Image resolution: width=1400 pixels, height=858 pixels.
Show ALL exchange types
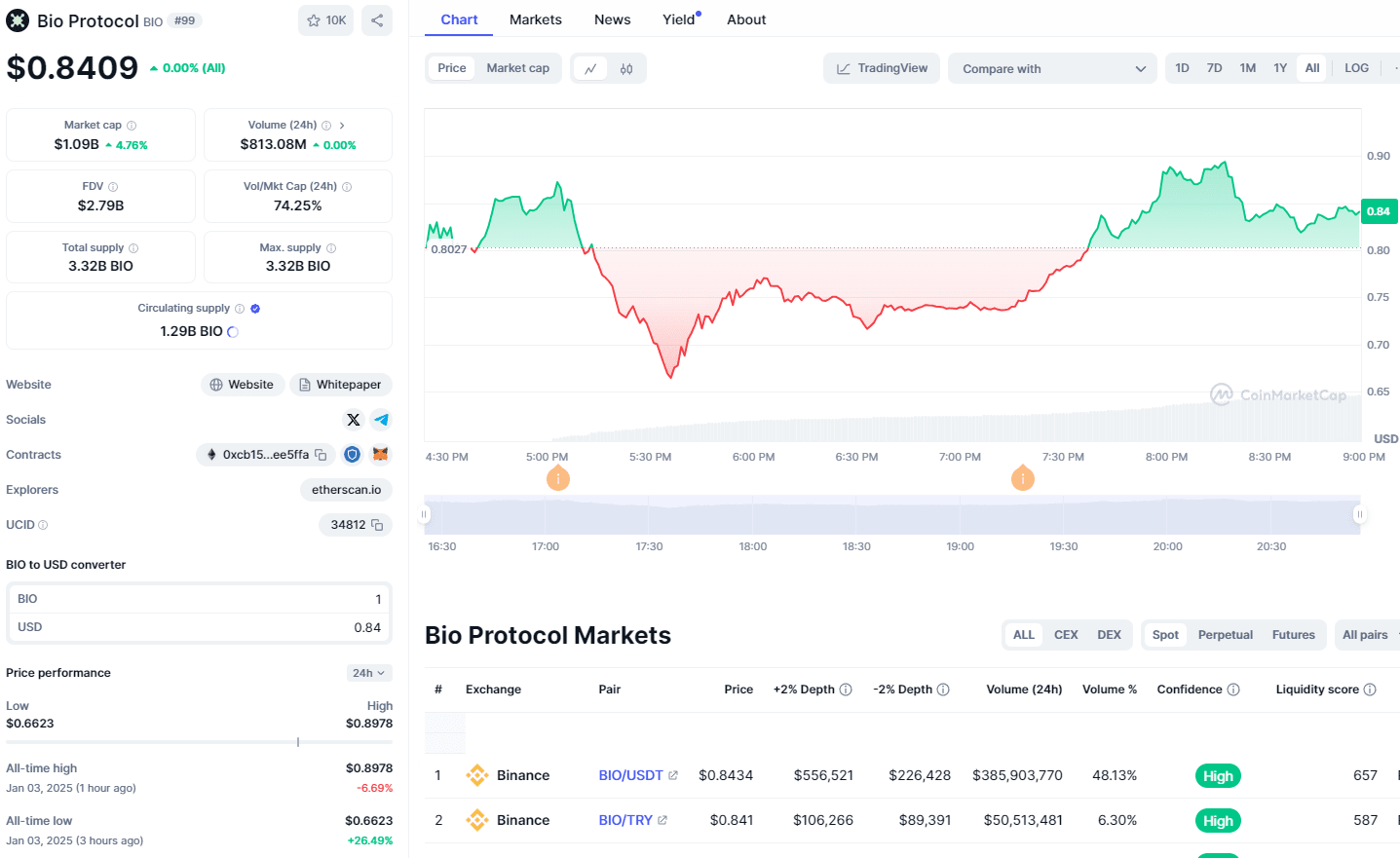(1024, 635)
